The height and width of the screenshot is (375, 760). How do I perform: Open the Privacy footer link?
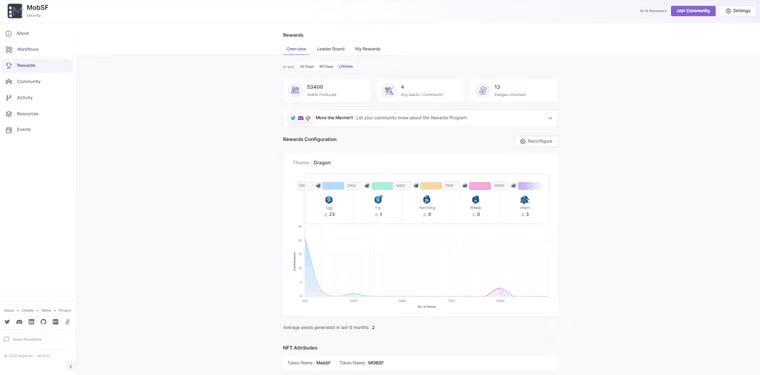[x=64, y=310]
